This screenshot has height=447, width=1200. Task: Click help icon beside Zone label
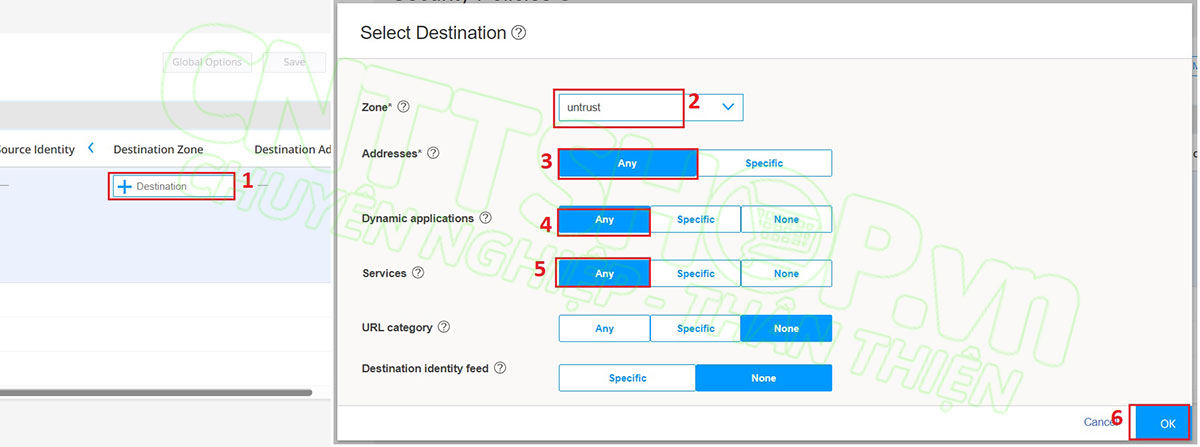405,106
